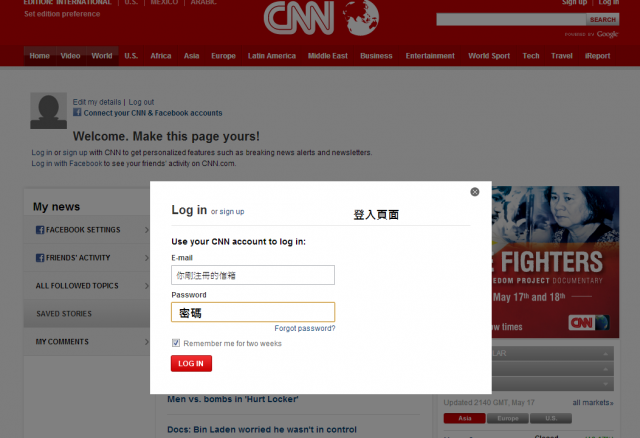Click 'Log in with Facebook' link

(x=67, y=163)
